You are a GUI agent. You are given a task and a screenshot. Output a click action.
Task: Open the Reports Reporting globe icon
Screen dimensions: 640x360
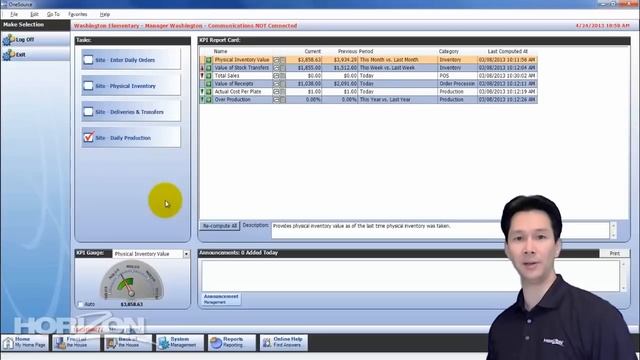coord(216,343)
